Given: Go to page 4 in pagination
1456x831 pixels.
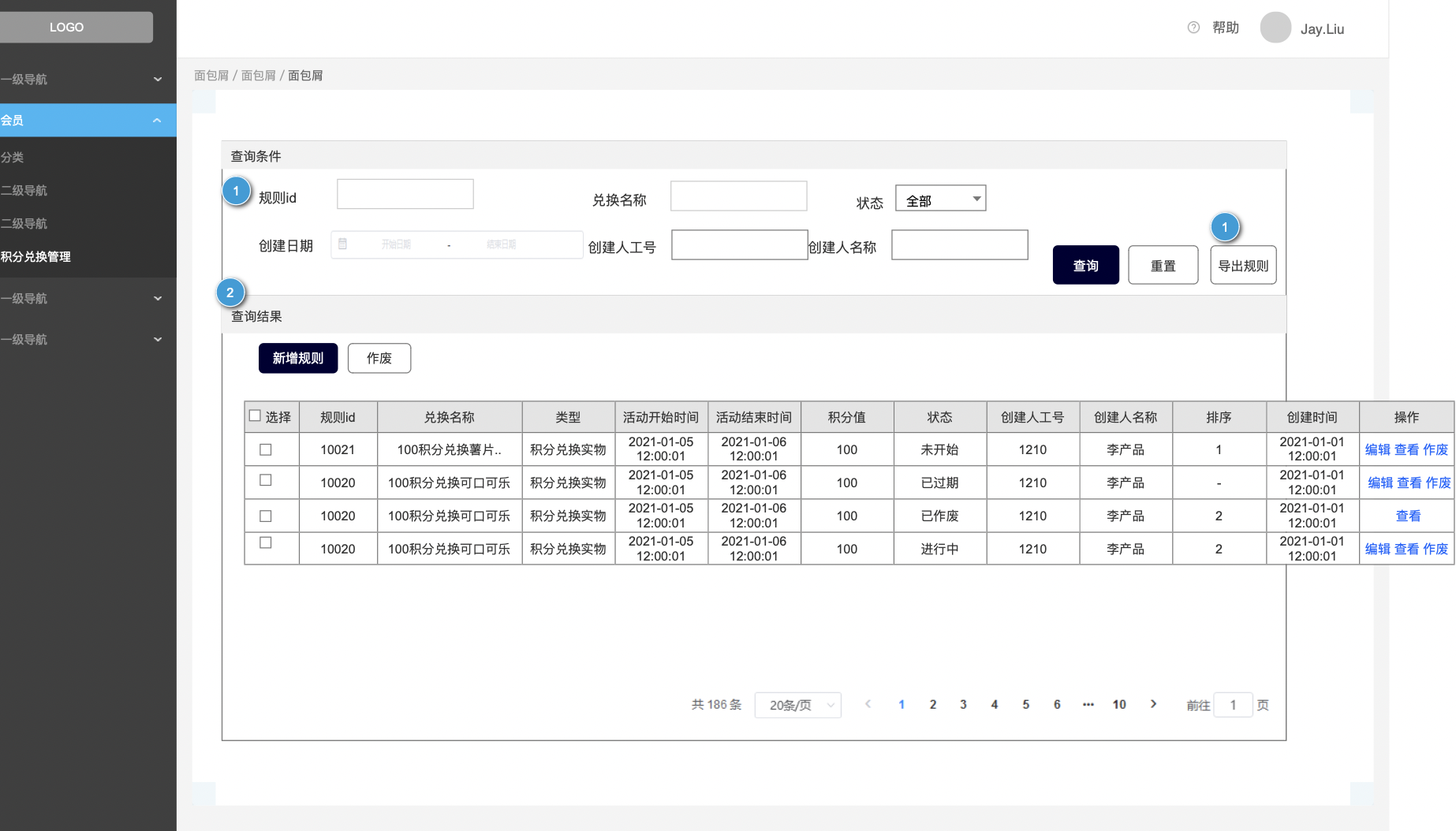Looking at the screenshot, I should [x=995, y=705].
